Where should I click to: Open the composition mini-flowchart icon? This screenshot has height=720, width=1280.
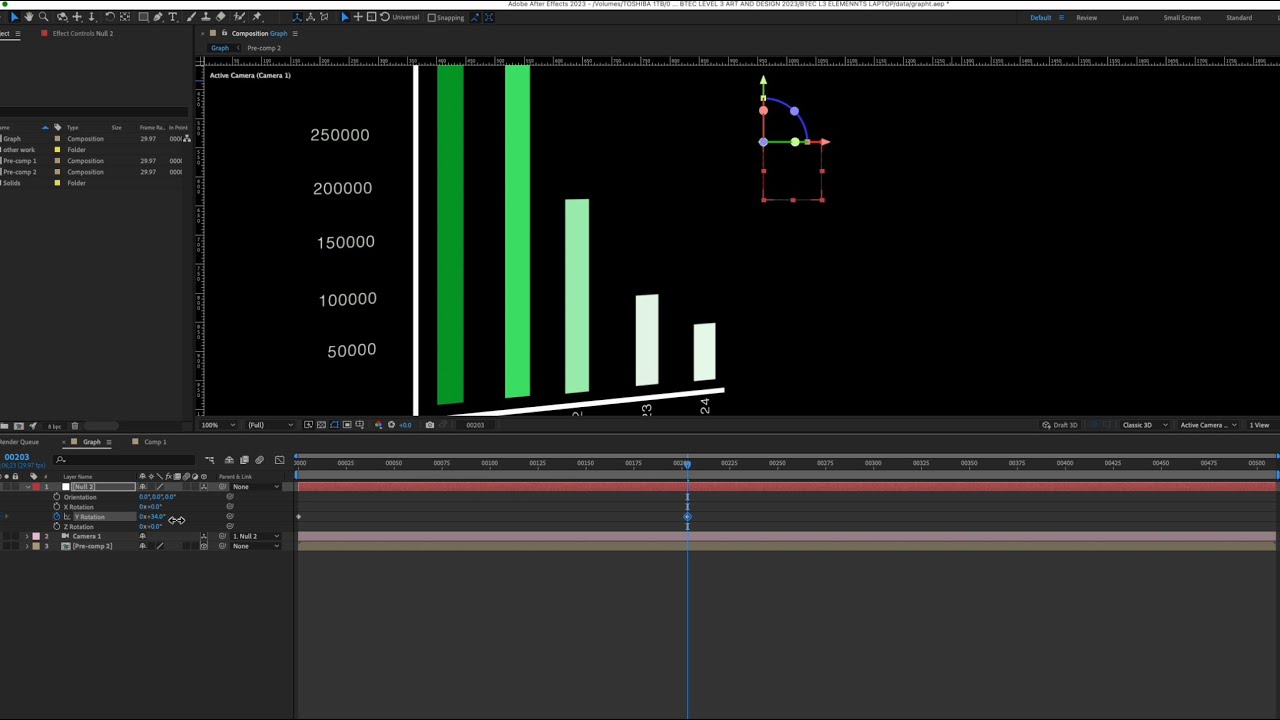point(210,460)
